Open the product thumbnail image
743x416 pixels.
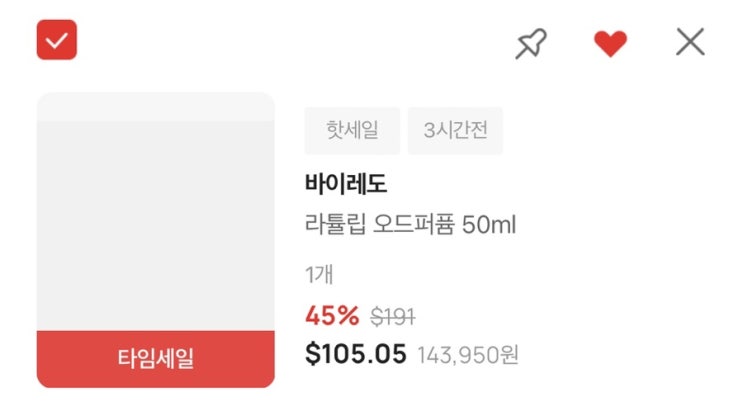pyautogui.click(x=155, y=220)
